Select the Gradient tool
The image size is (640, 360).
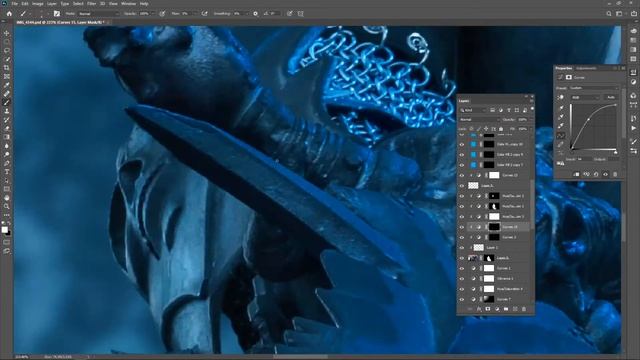point(7,137)
